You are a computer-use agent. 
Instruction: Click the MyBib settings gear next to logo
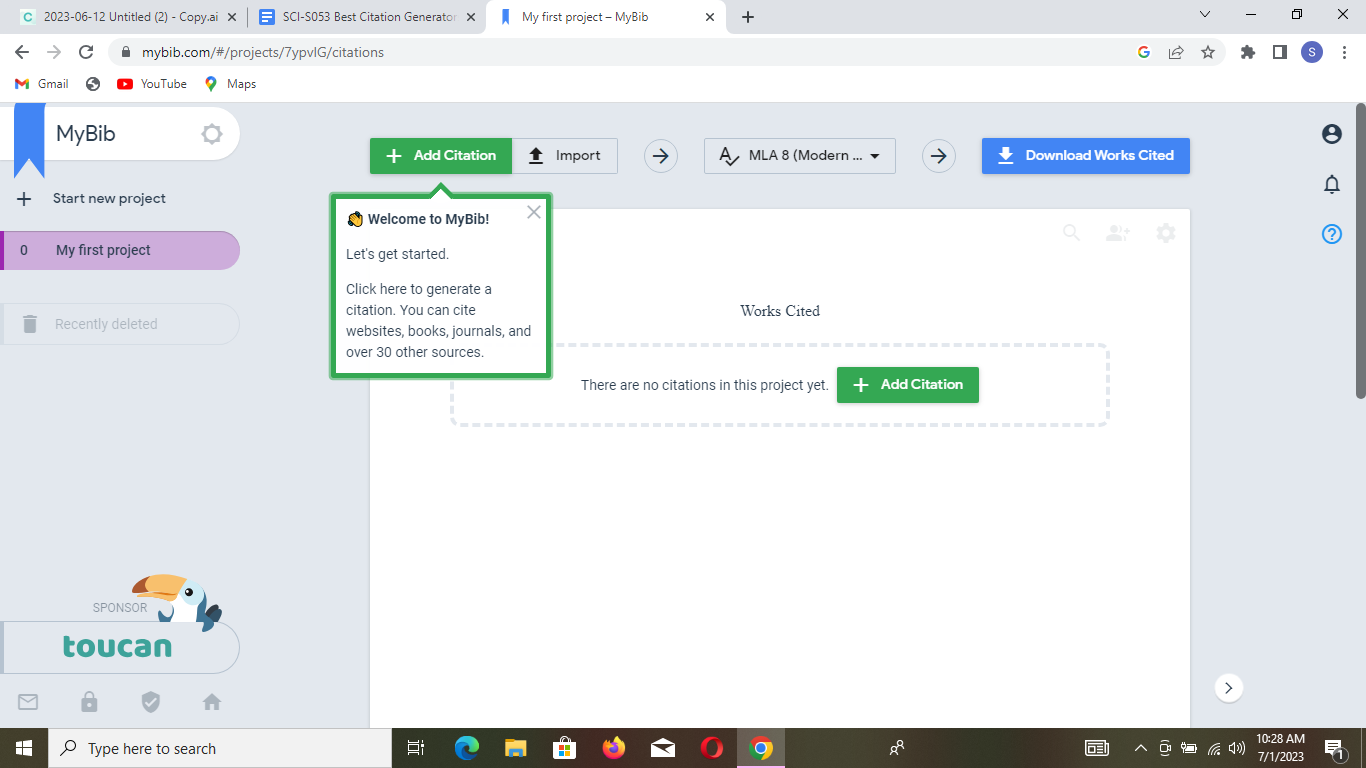pos(211,133)
